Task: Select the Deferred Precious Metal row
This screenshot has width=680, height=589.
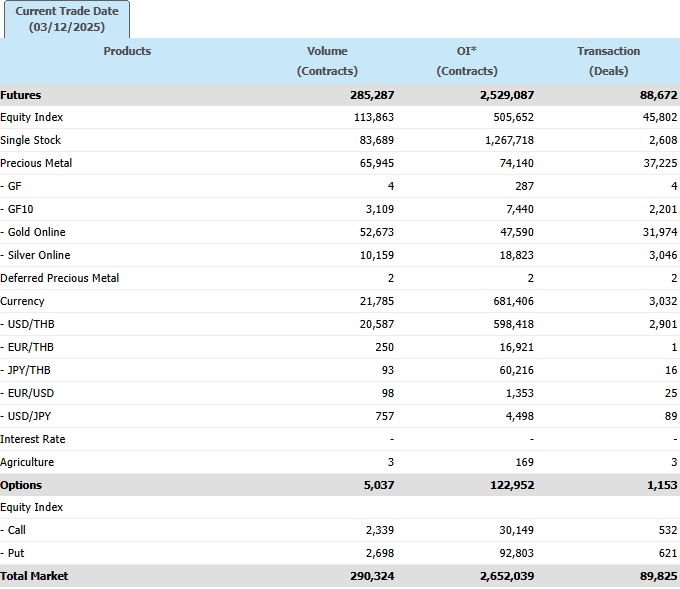Action: (60, 278)
